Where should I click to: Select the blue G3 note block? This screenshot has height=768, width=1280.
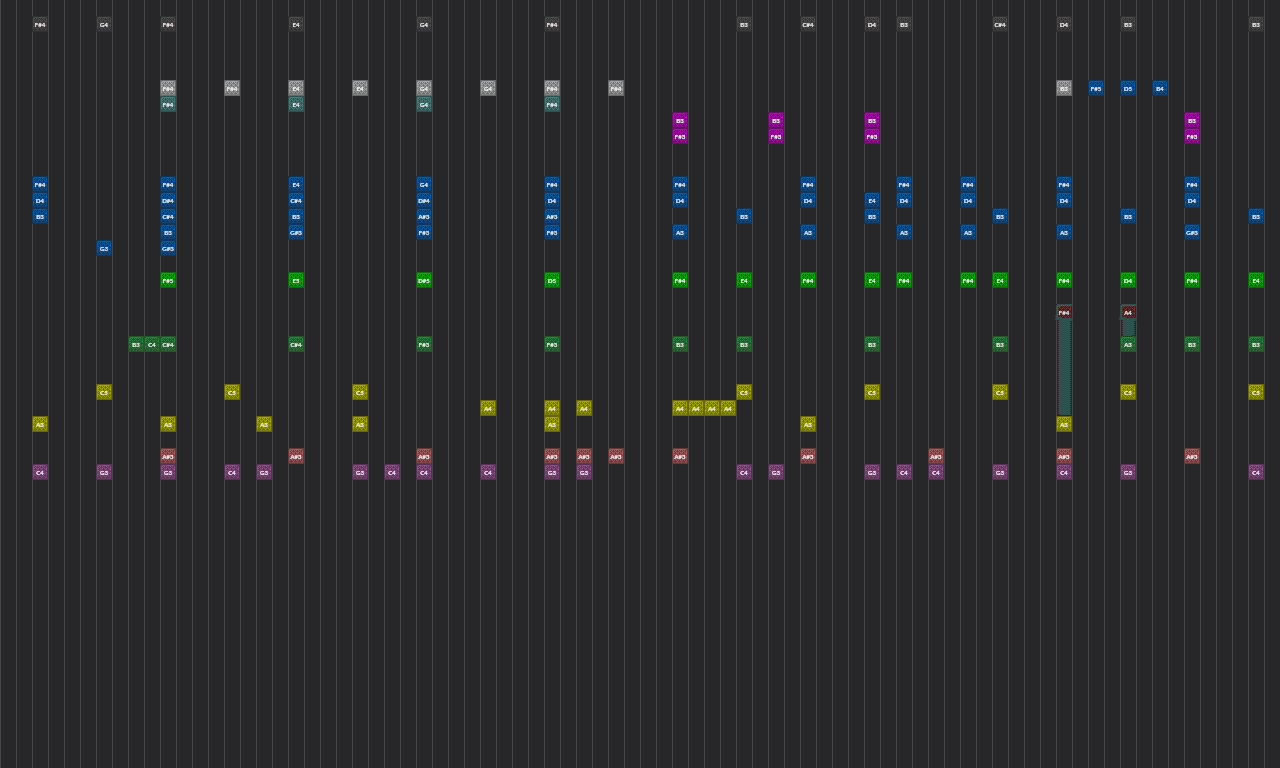click(x=104, y=248)
